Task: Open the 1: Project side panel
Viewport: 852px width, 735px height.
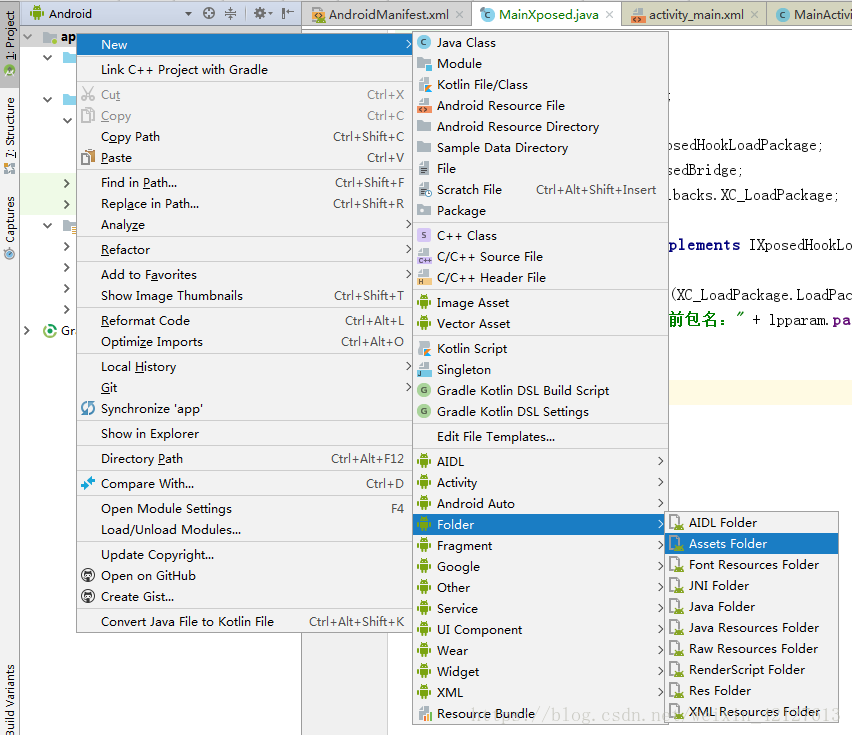Action: (x=10, y=45)
